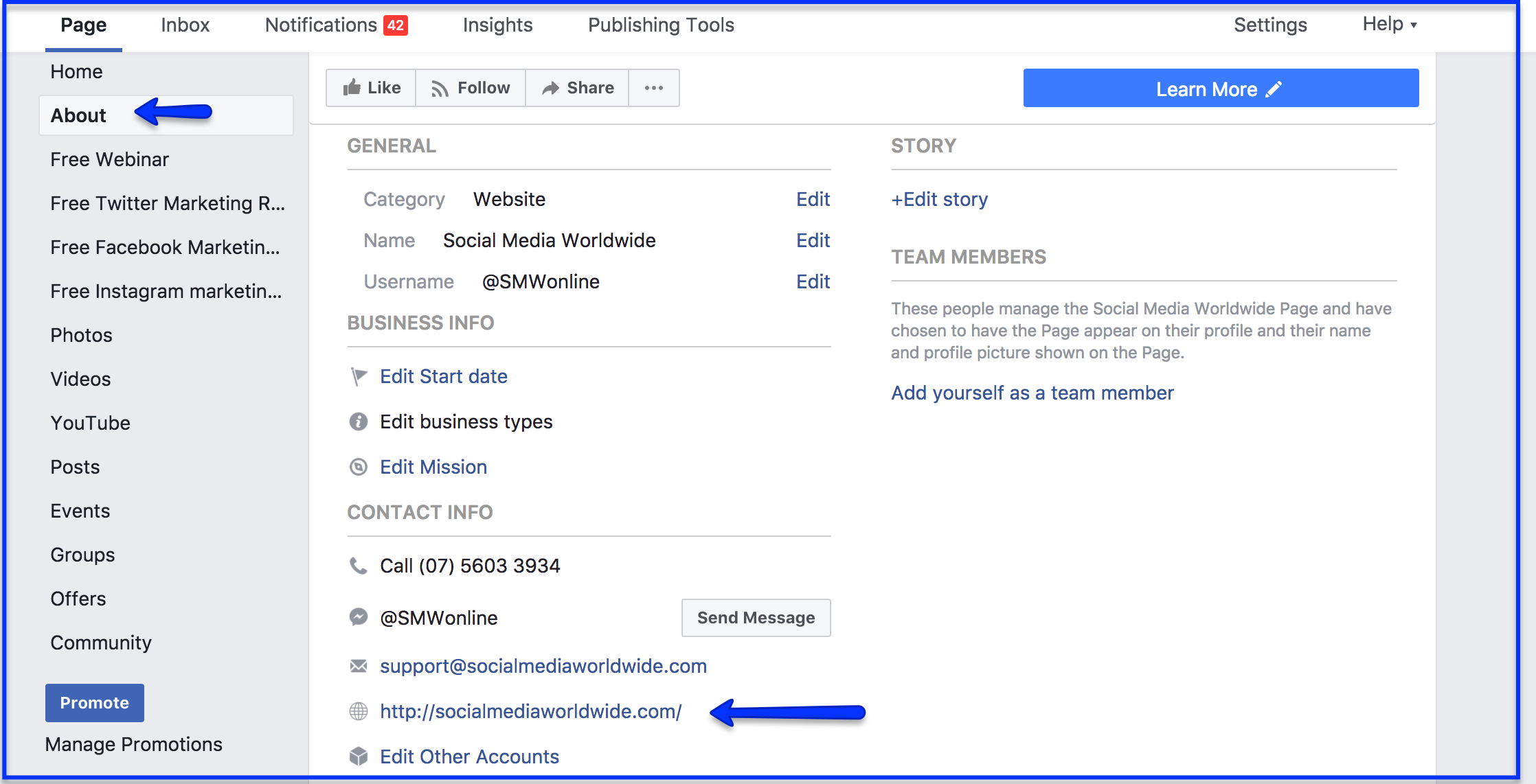This screenshot has width=1536, height=784.
Task: Expand the Help dropdown menu
Action: pyautogui.click(x=1390, y=24)
